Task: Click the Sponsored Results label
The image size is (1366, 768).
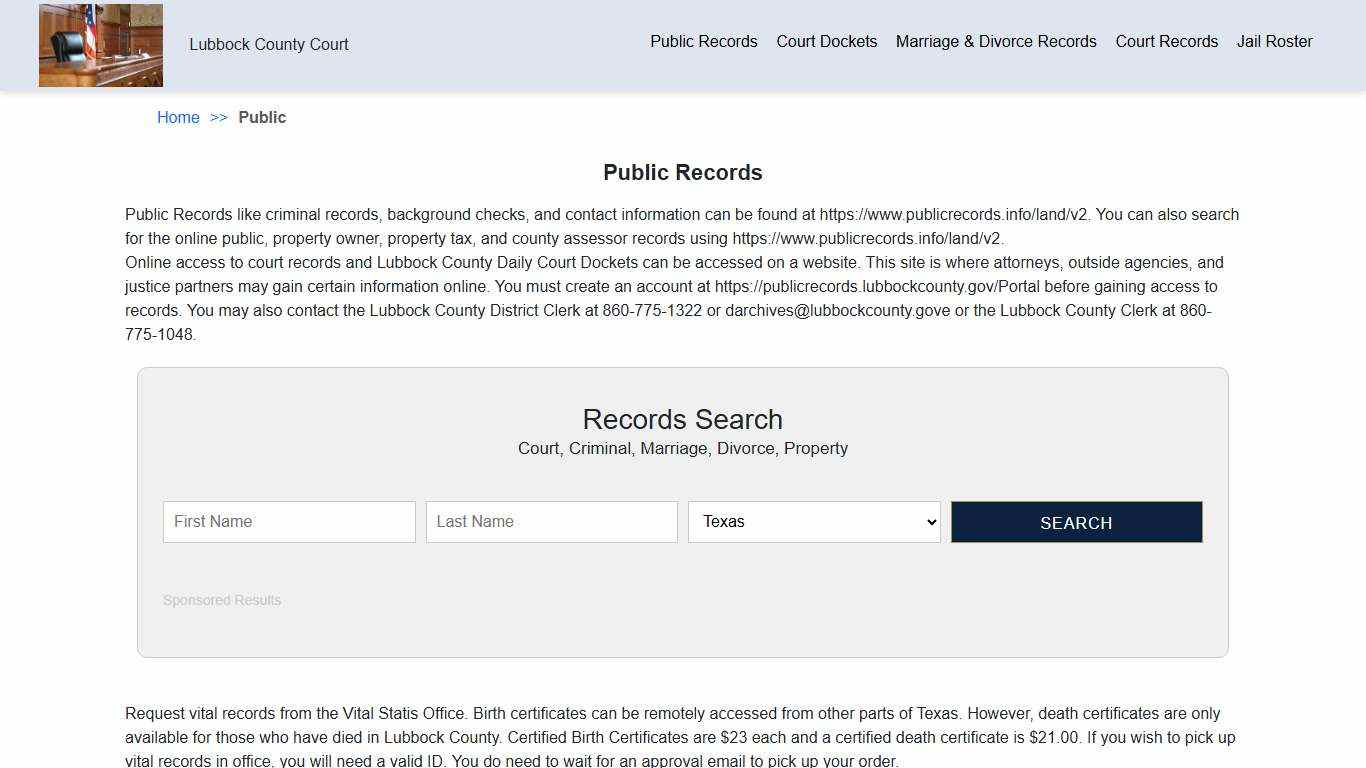Action: pyautogui.click(x=222, y=600)
